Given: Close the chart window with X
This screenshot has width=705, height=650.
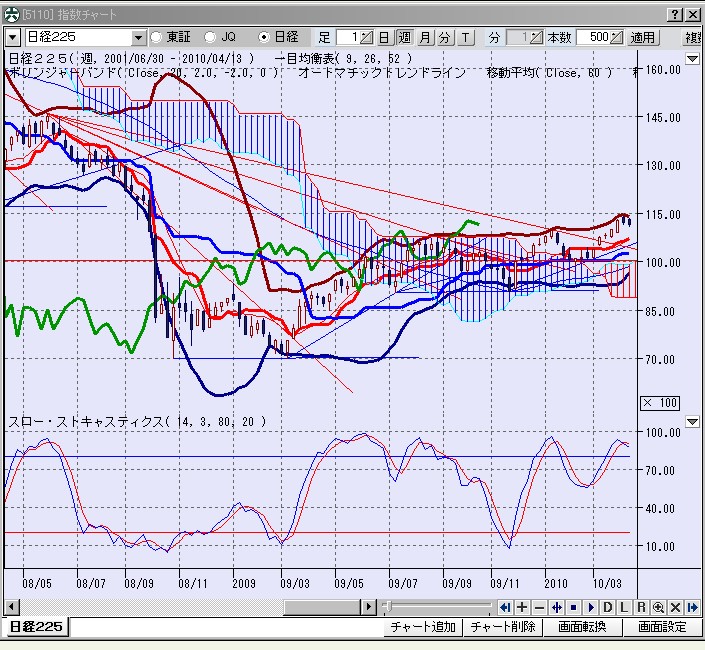Looking at the screenshot, I should tap(693, 15).
